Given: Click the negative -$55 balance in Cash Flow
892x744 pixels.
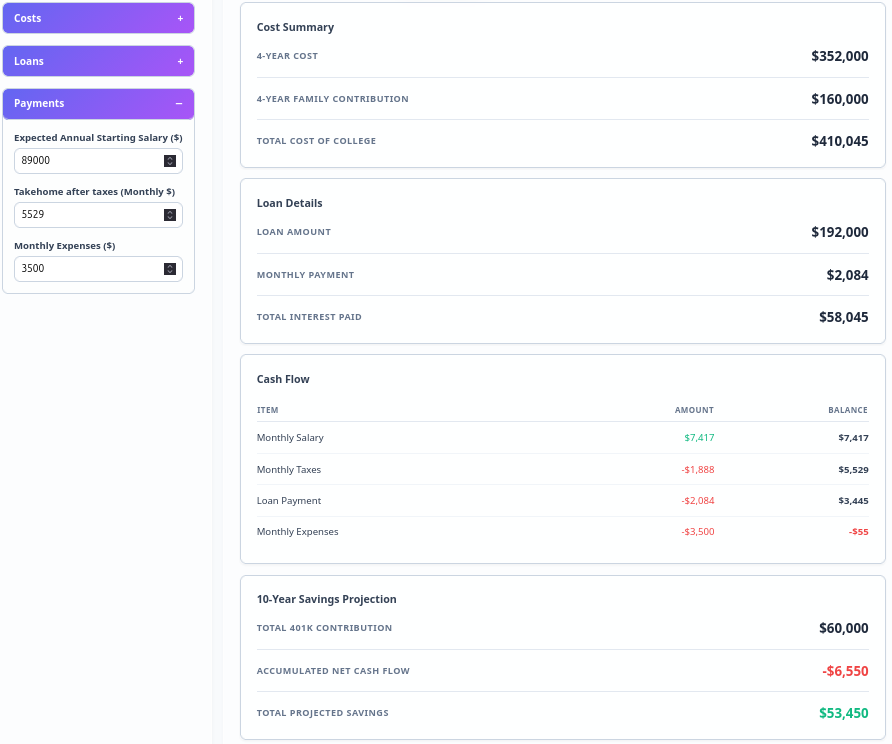Looking at the screenshot, I should [x=858, y=532].
